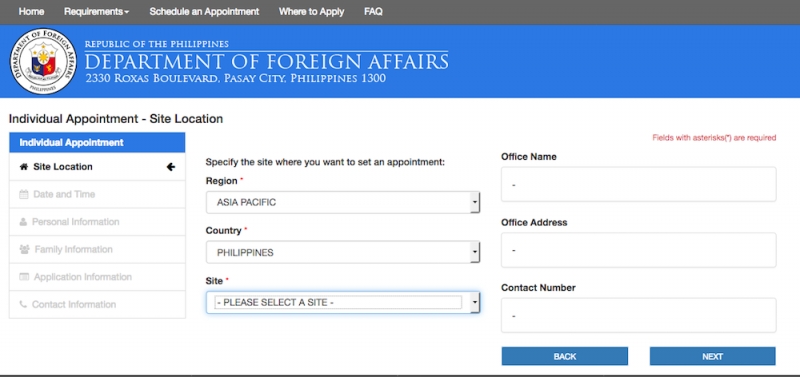
Task: Open the Where to Apply page
Action: point(311,11)
